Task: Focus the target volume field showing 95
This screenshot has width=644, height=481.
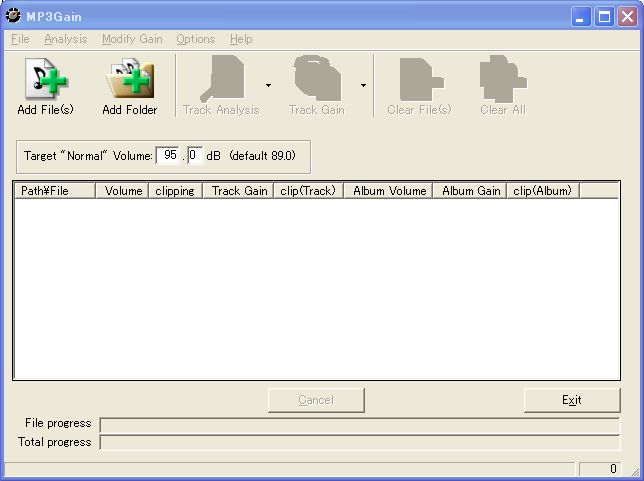Action: 168,156
